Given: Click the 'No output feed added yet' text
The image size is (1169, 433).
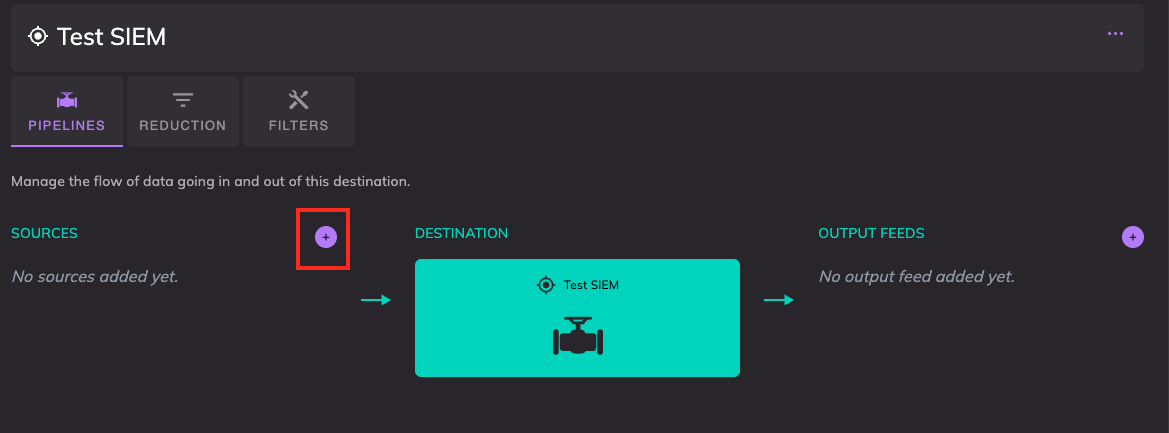Looking at the screenshot, I should pos(916,276).
